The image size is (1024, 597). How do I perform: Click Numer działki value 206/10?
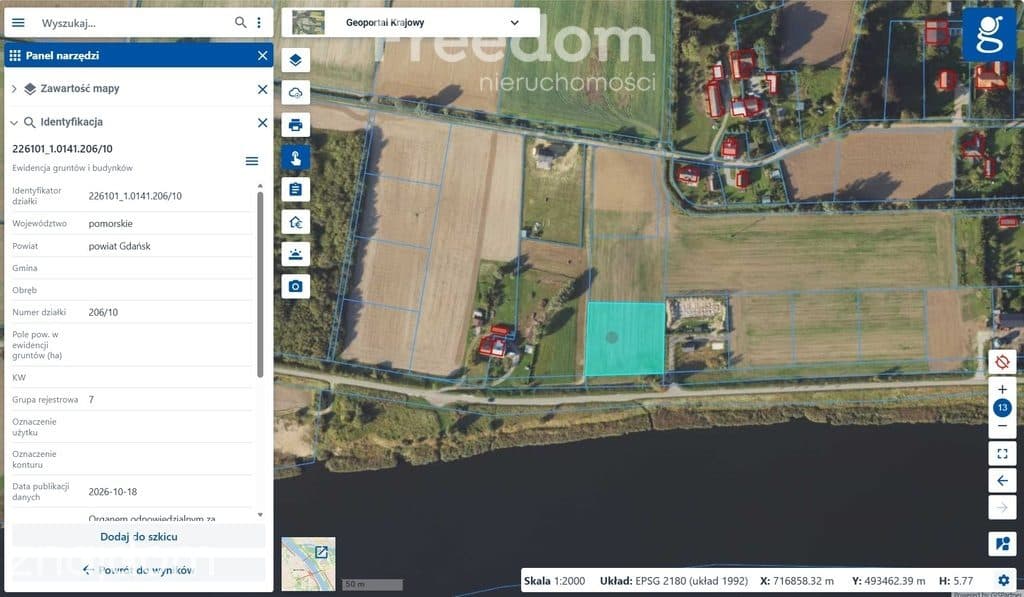pos(103,312)
